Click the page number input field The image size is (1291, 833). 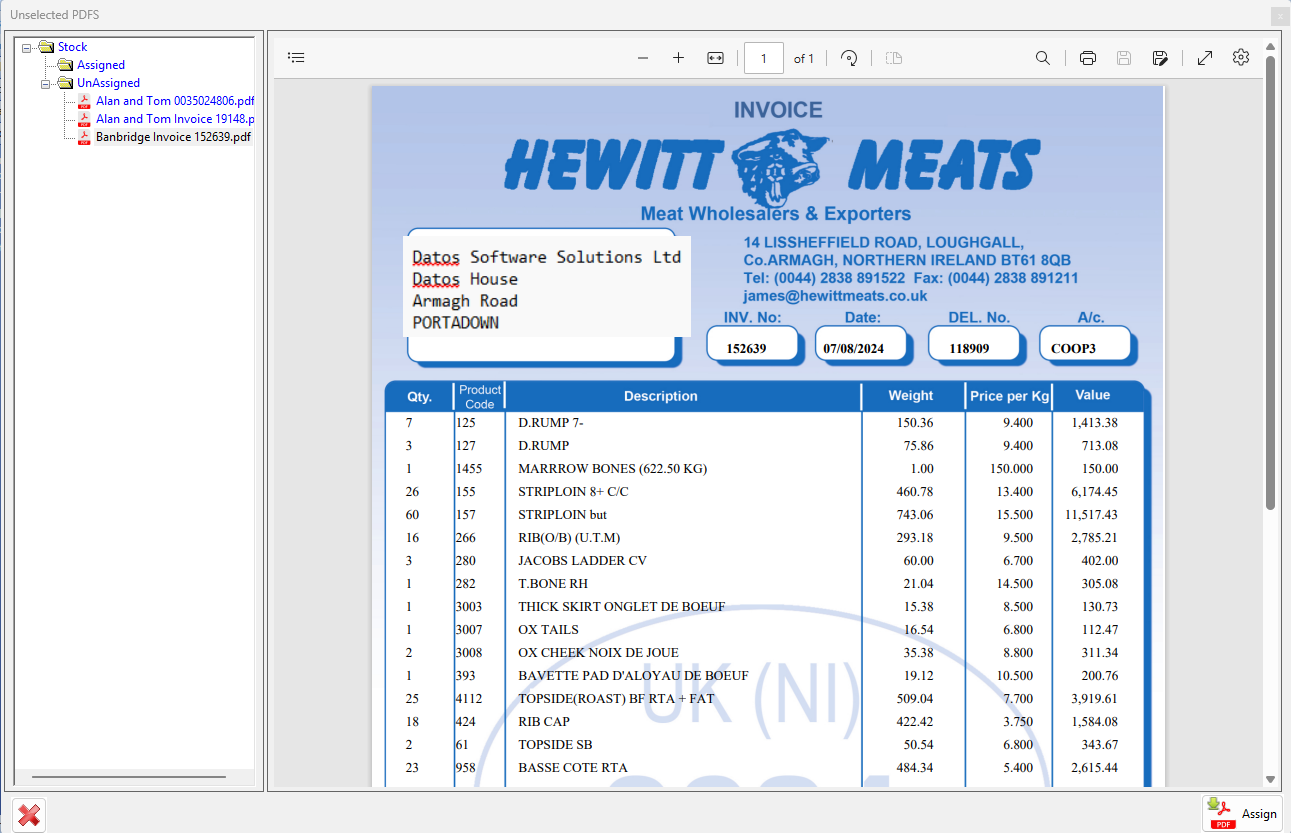pyautogui.click(x=764, y=58)
